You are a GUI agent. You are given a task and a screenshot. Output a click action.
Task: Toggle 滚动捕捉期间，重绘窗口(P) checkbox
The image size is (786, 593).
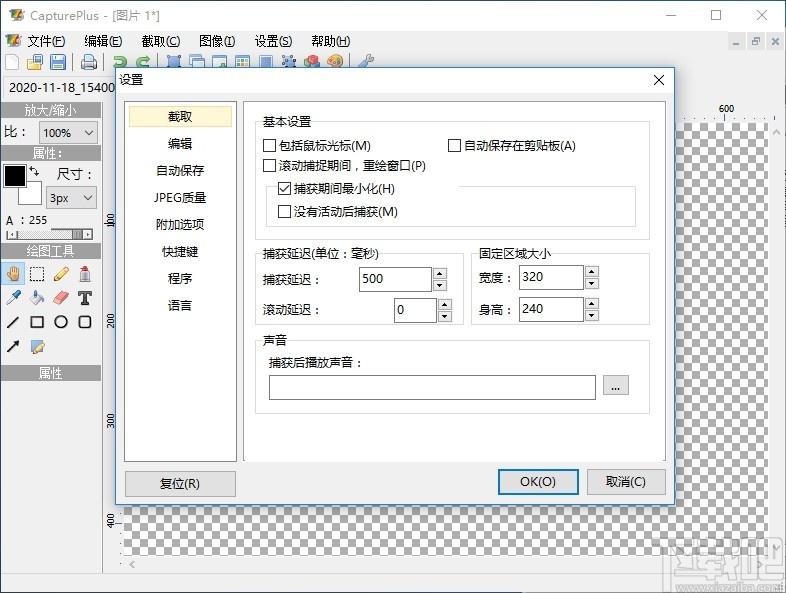coord(269,165)
